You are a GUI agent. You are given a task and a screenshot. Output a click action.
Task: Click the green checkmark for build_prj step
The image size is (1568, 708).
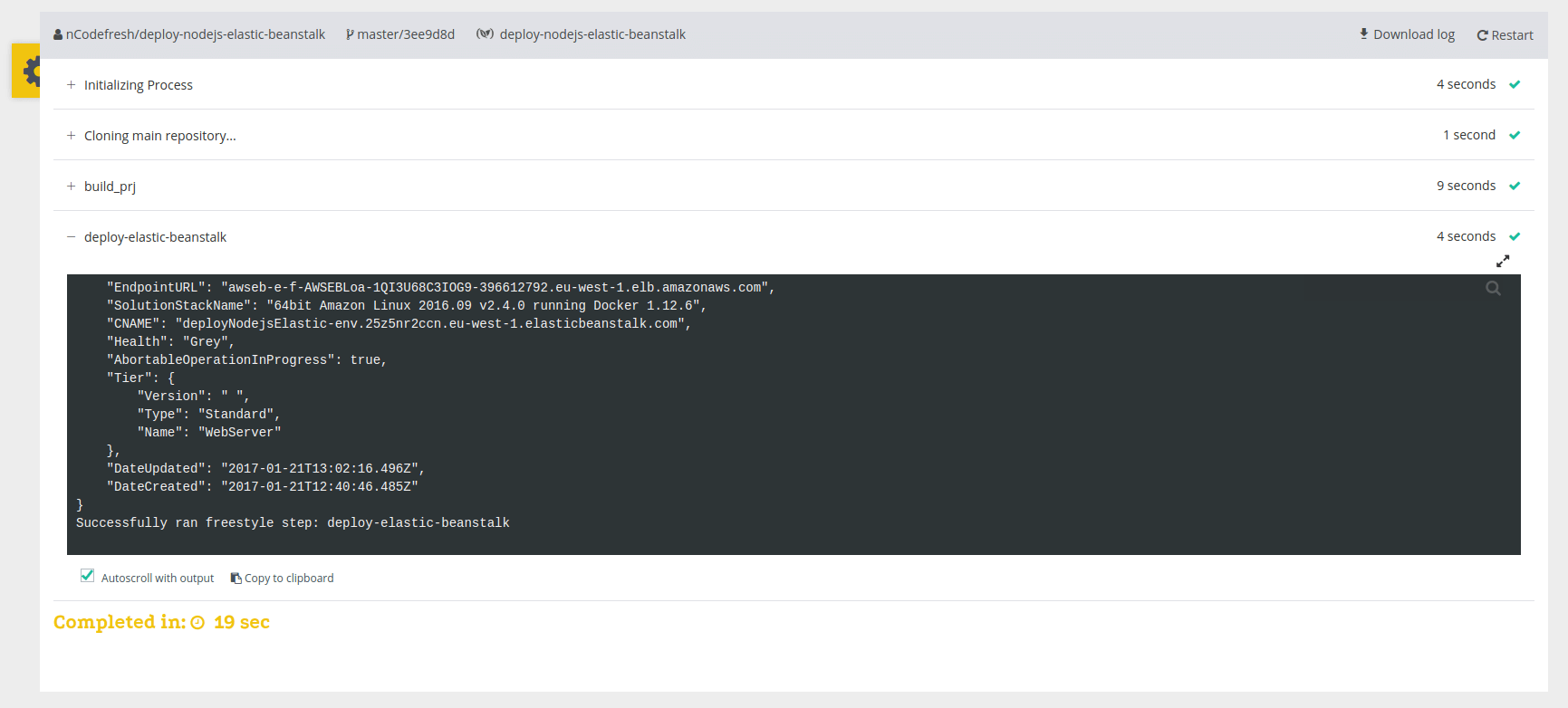point(1515,187)
